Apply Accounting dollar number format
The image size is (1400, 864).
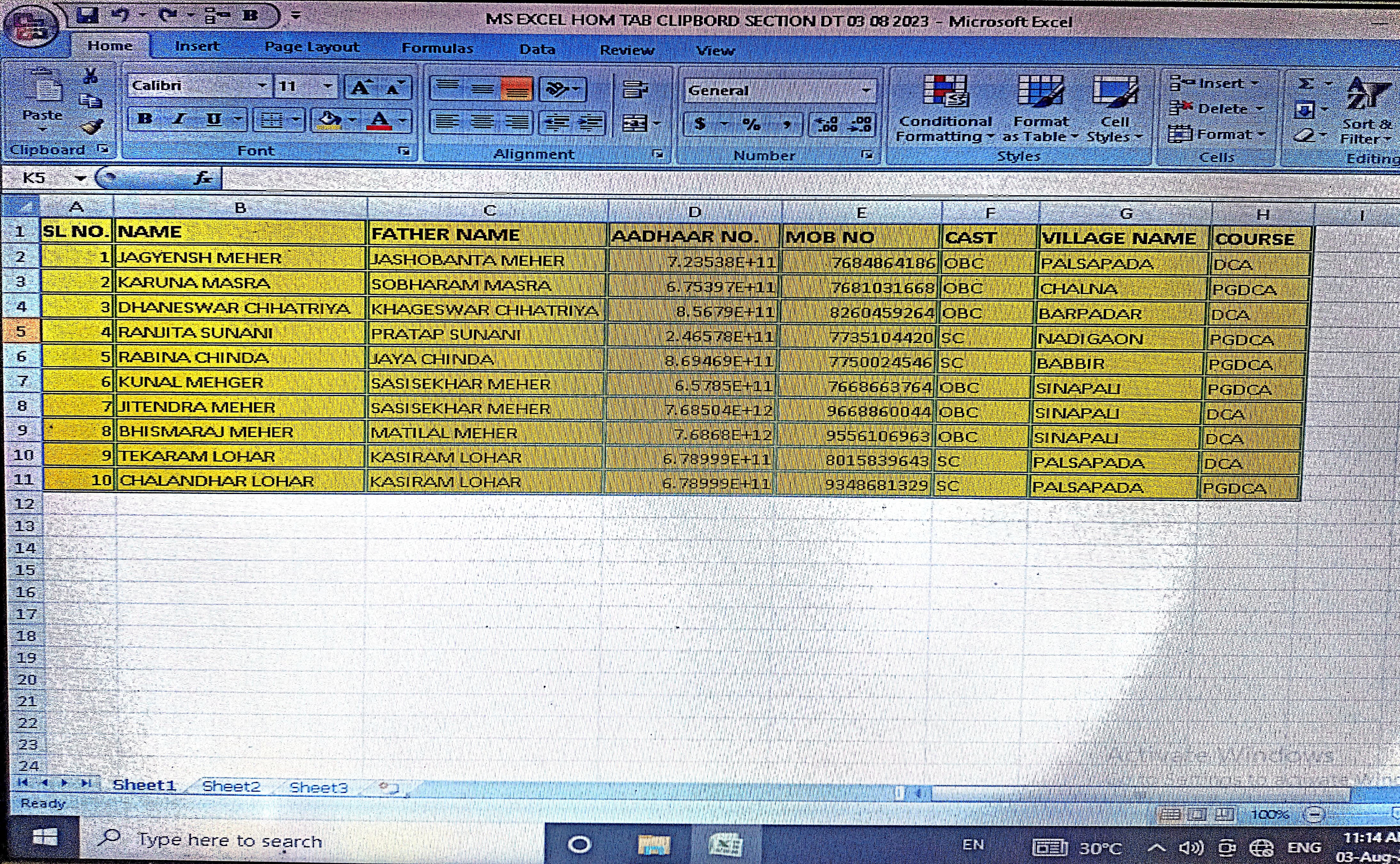pos(700,124)
